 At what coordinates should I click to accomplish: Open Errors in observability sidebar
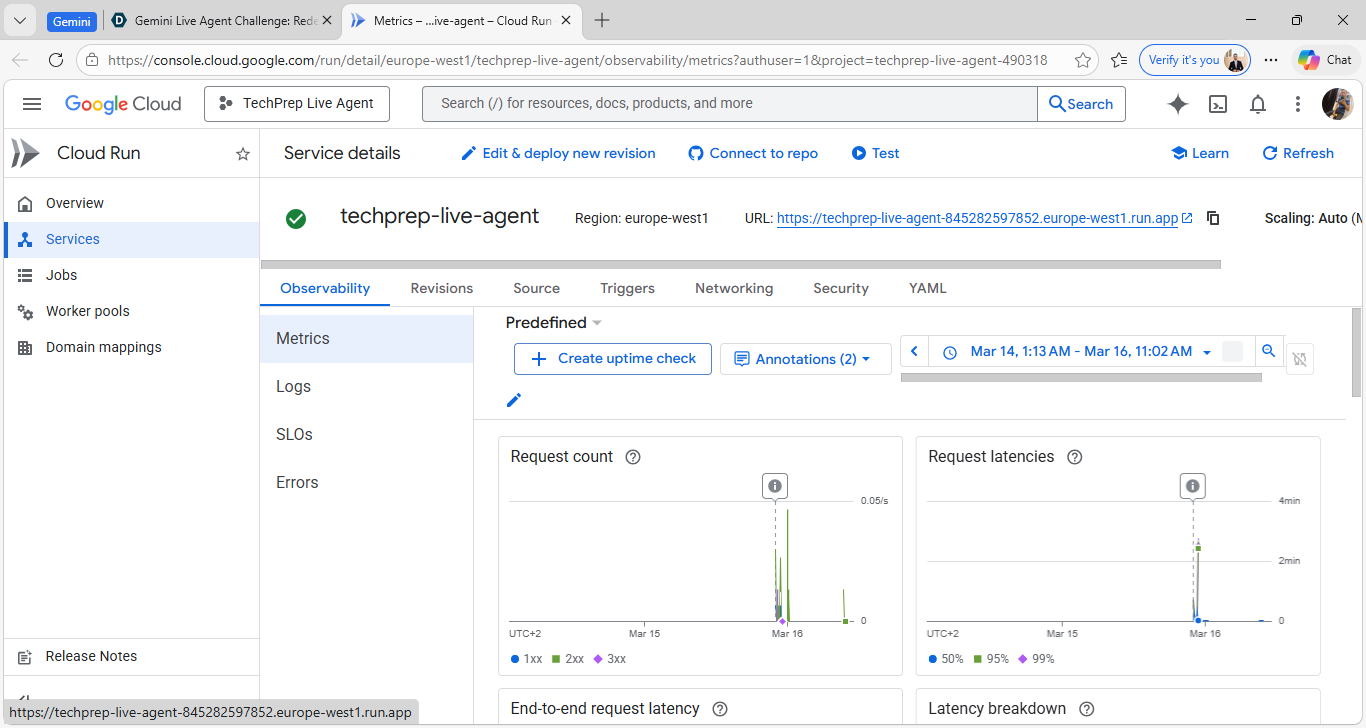click(366, 483)
